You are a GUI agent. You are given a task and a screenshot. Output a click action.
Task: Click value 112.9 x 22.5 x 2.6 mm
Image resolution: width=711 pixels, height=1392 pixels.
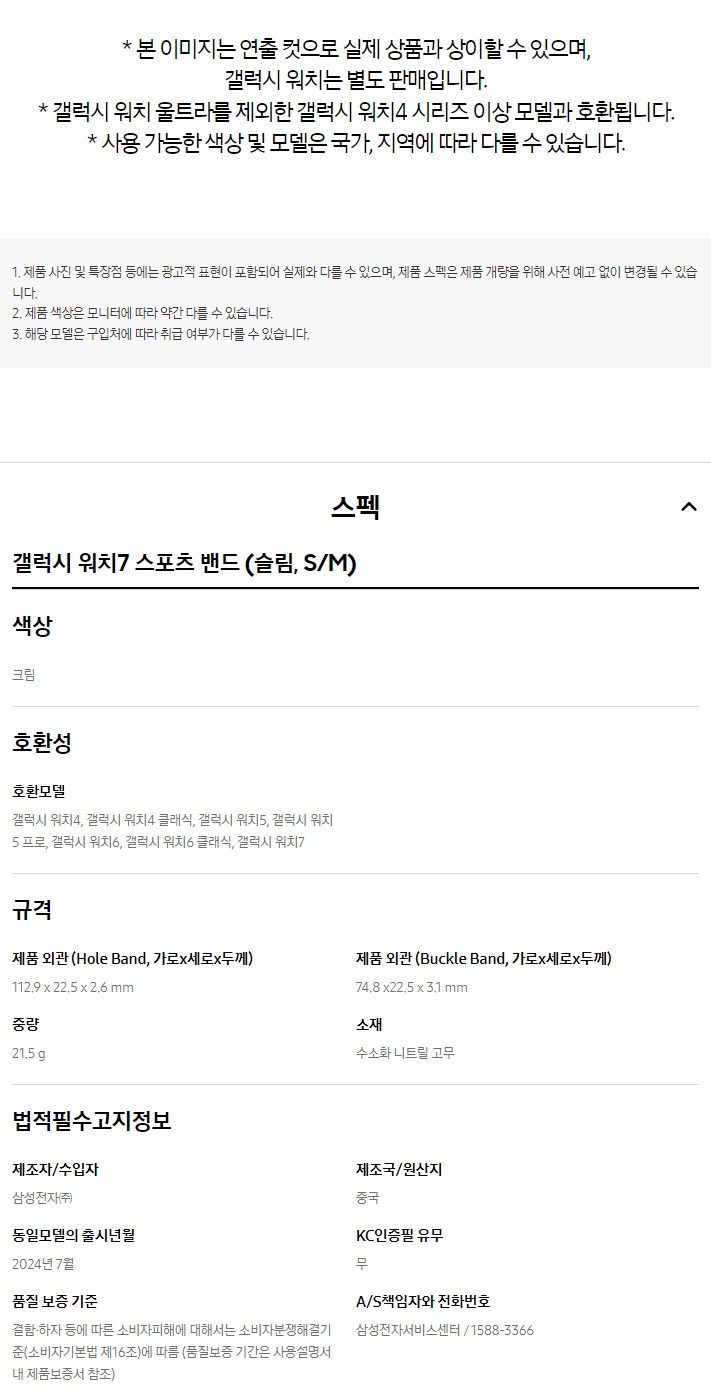tap(73, 987)
